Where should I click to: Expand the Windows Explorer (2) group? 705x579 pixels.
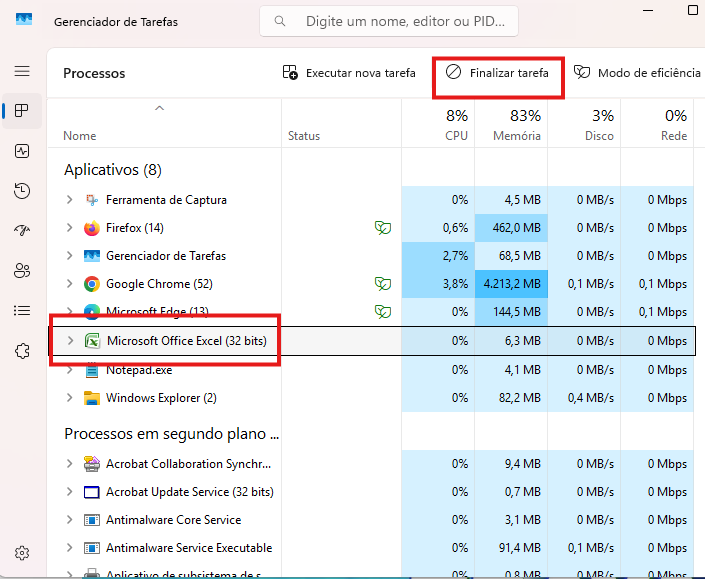tap(70, 398)
